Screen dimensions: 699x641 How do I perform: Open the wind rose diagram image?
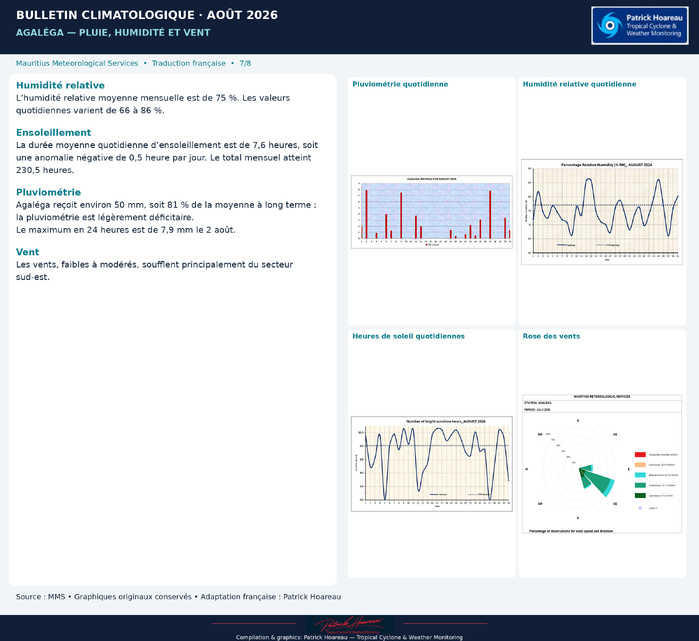tap(602, 464)
